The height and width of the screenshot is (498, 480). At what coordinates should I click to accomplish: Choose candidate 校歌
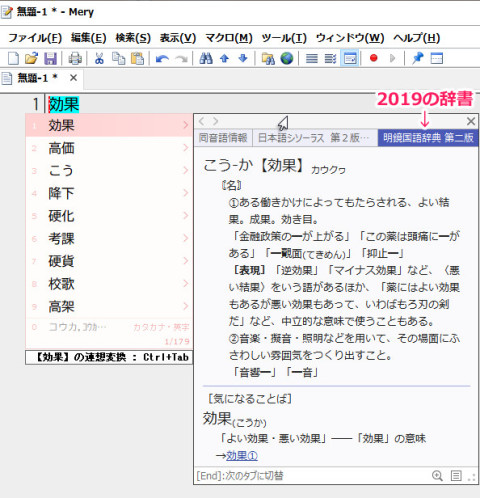point(109,284)
